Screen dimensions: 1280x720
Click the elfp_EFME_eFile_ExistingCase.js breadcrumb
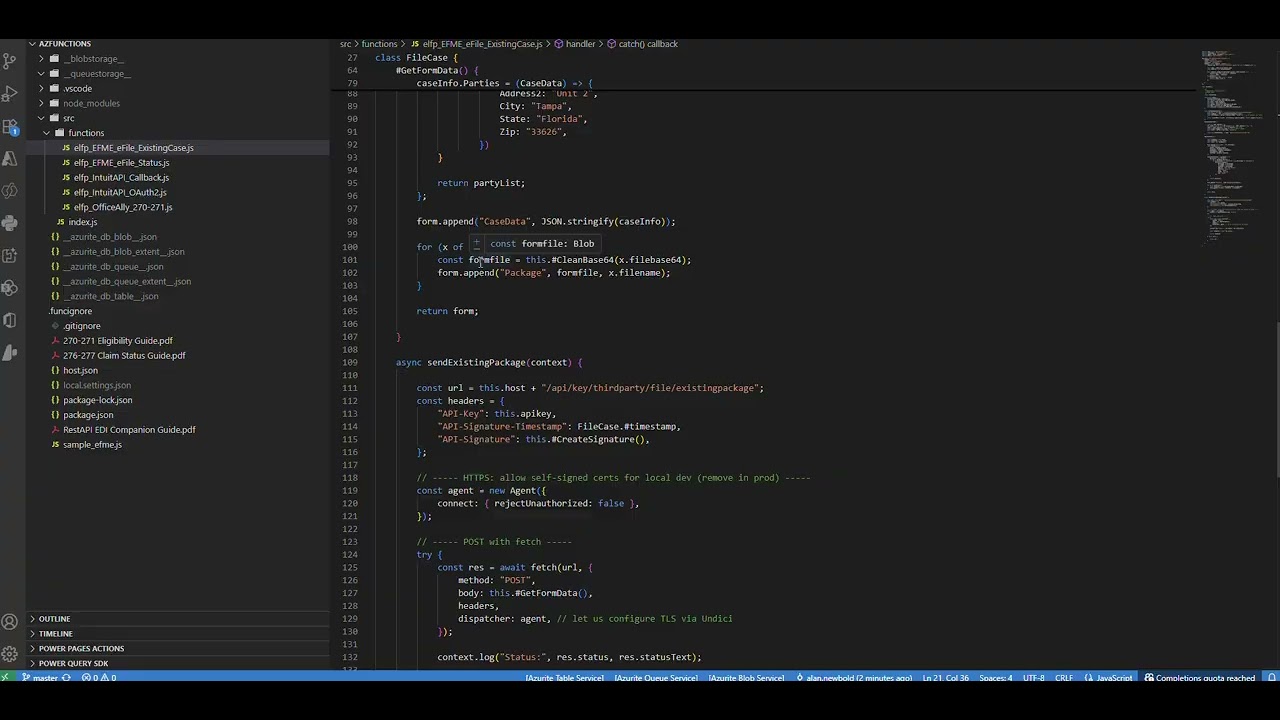(x=476, y=44)
